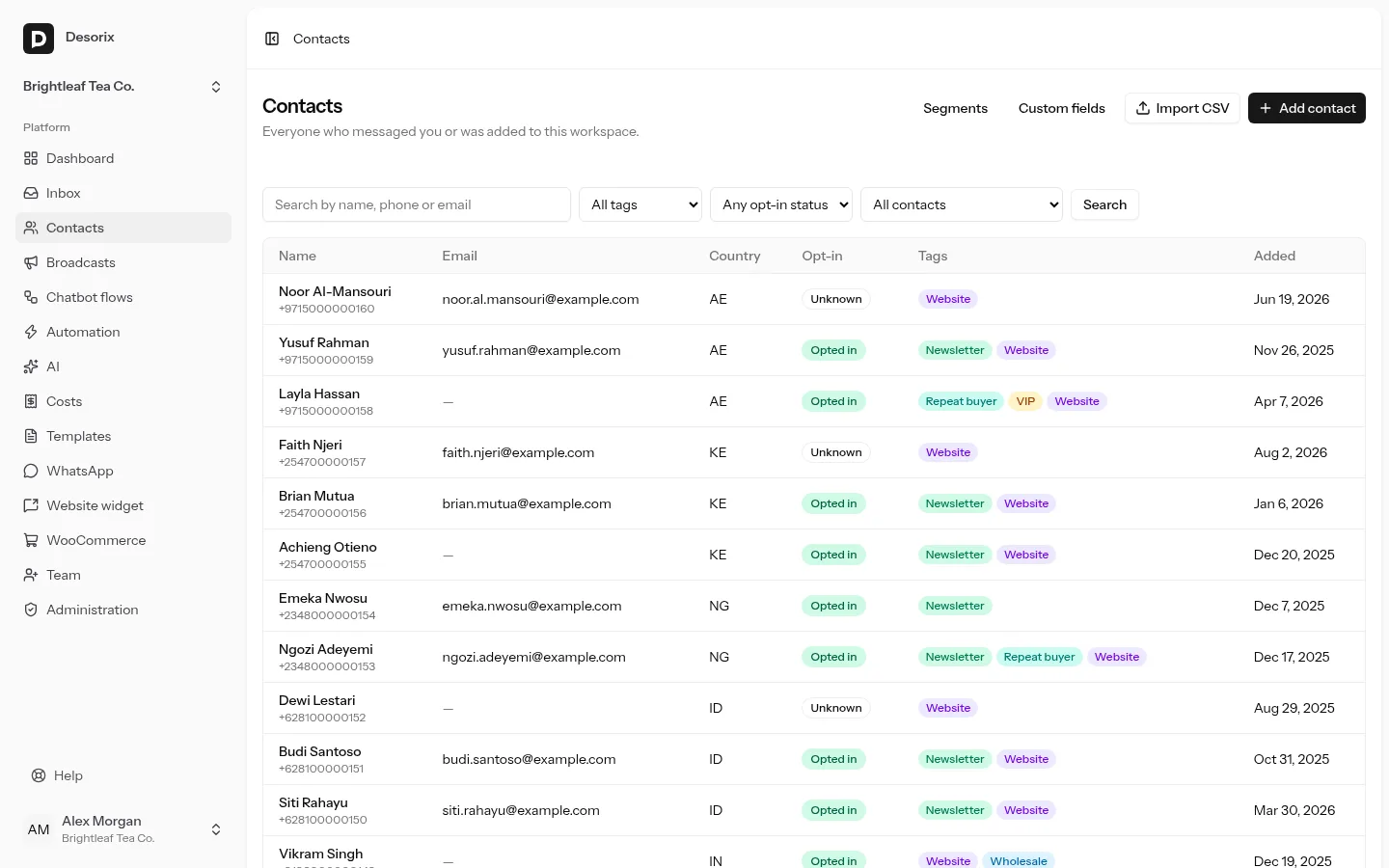
Task: Click Noor Al-Mansouri's Website tag
Action: [x=948, y=299]
